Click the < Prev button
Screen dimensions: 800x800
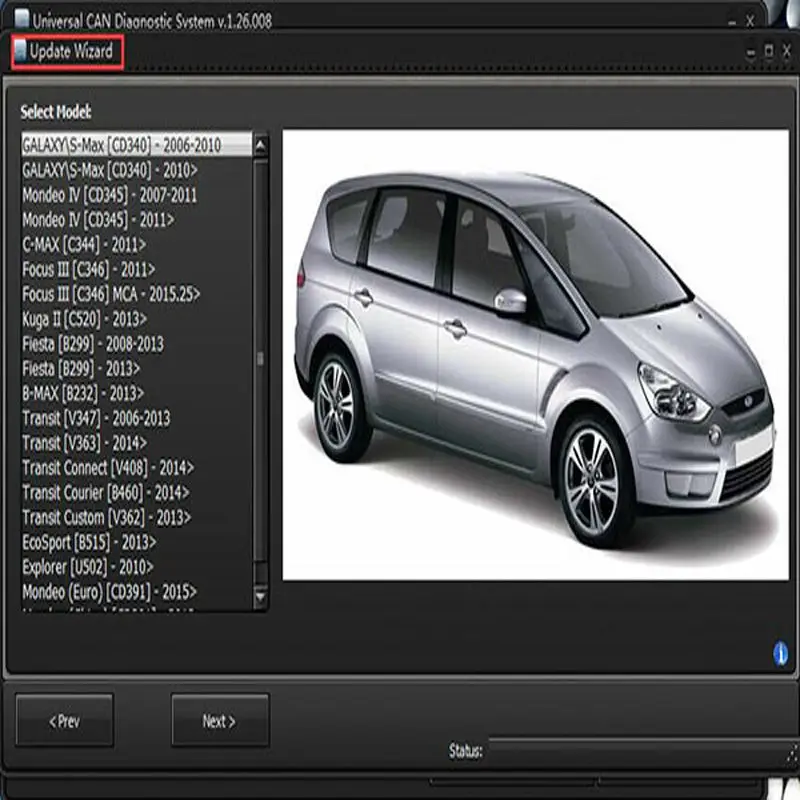coord(64,720)
